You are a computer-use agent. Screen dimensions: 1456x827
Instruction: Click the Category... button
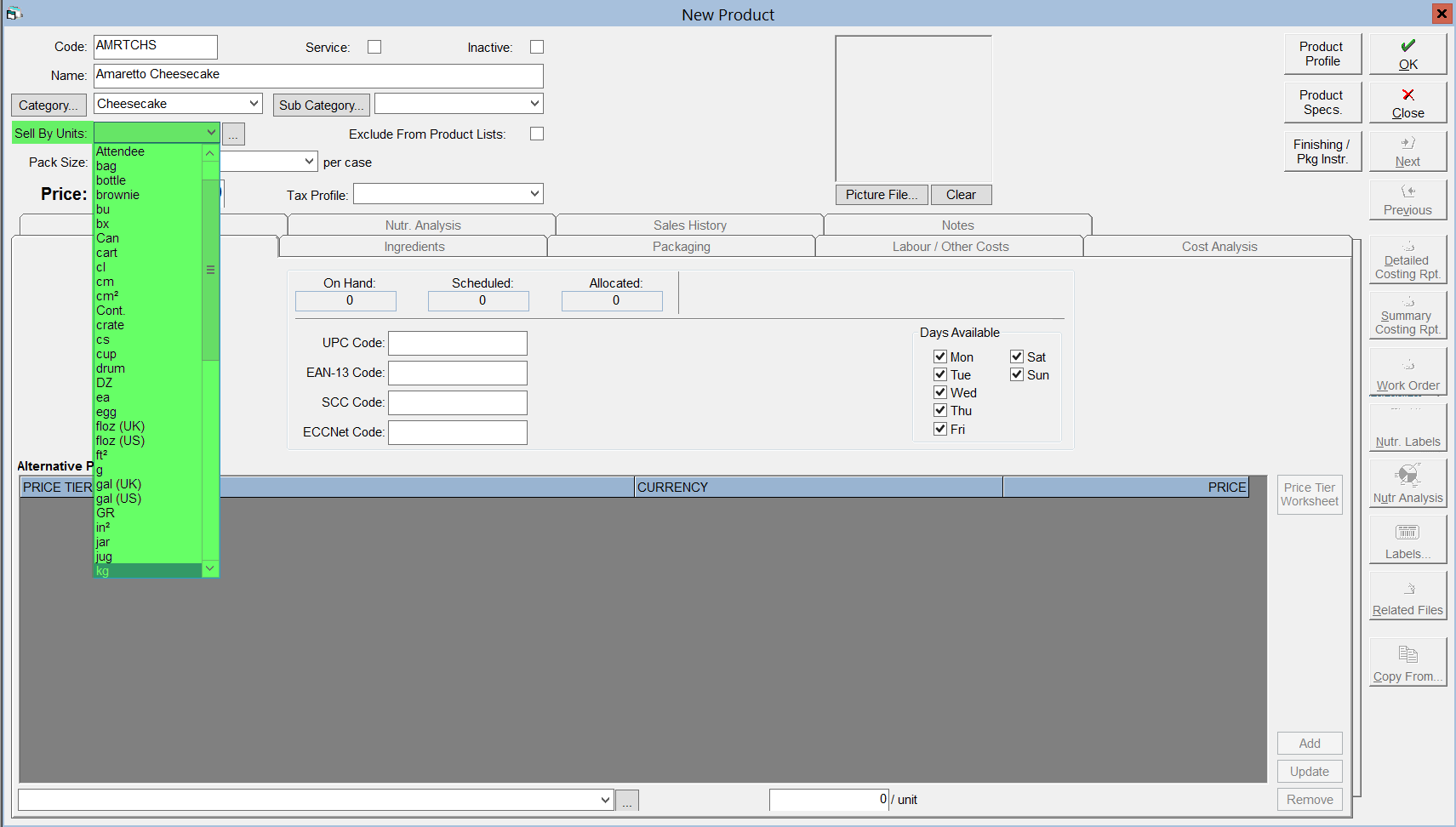coord(49,105)
